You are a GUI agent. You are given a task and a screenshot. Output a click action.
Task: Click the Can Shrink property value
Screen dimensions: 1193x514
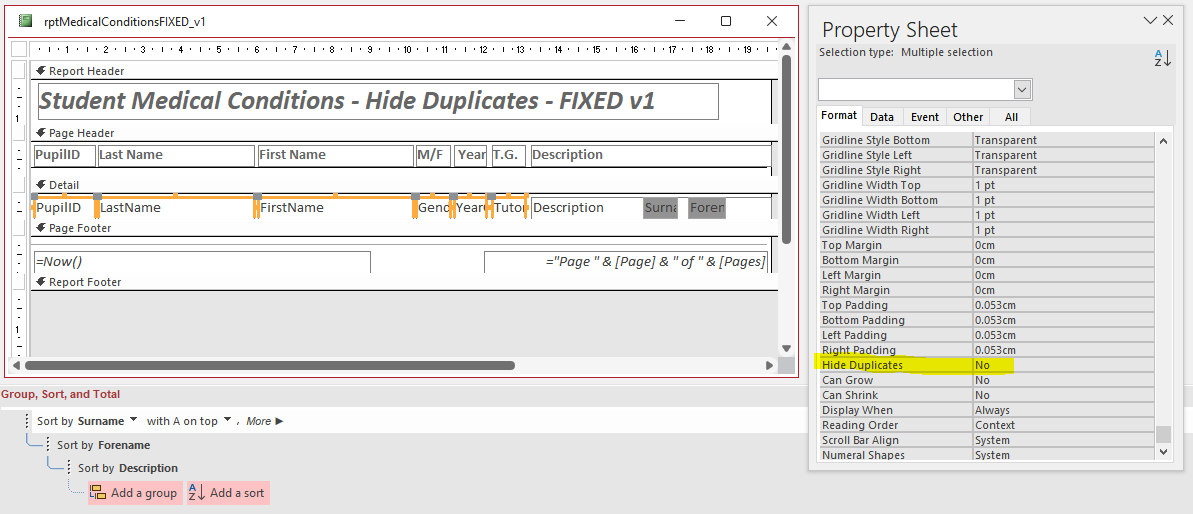pos(1064,395)
